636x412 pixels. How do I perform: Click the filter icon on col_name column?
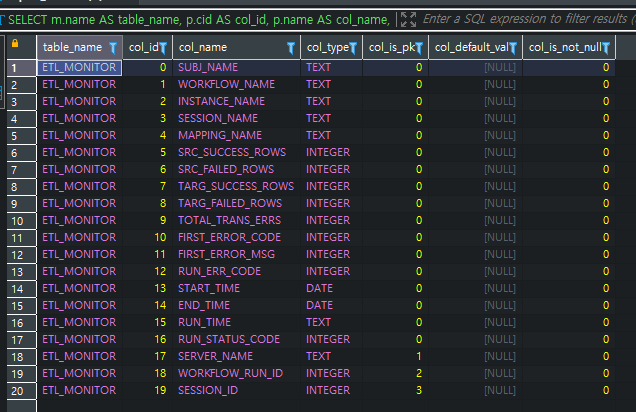(291, 48)
